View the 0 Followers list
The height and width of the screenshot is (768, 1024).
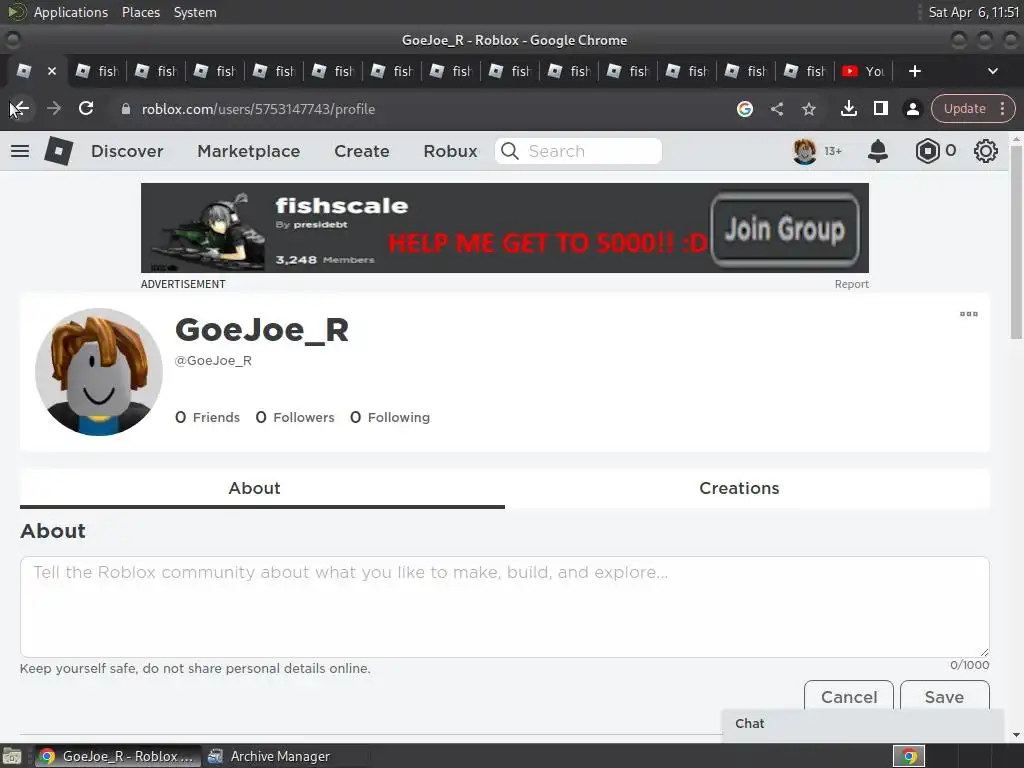coord(295,417)
